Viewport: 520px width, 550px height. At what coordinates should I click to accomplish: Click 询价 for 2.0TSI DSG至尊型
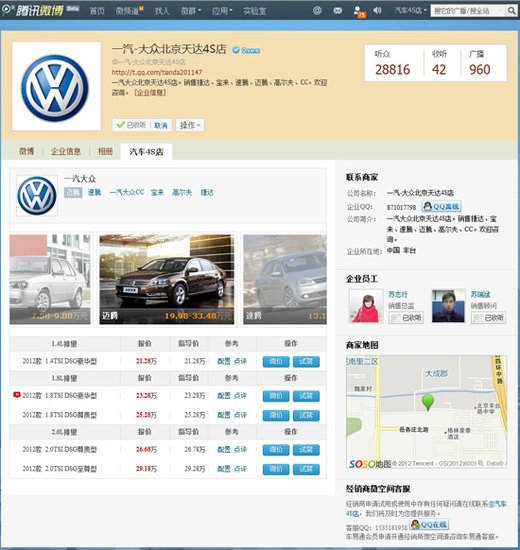click(x=276, y=469)
